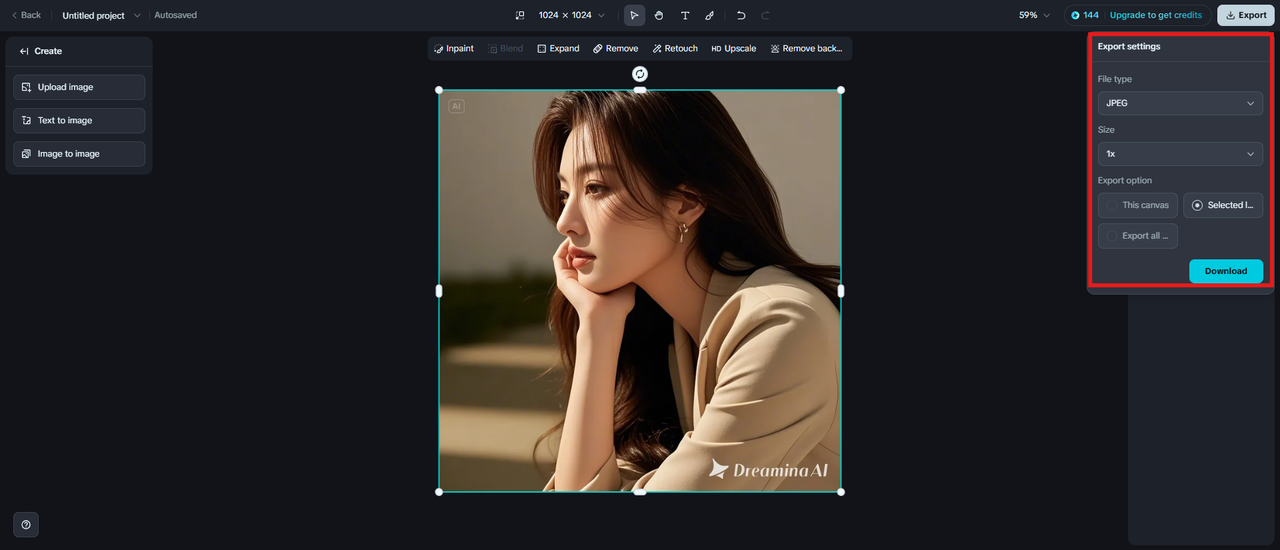The image size is (1280, 550).
Task: Use the Inpaint tool
Action: pos(454,48)
